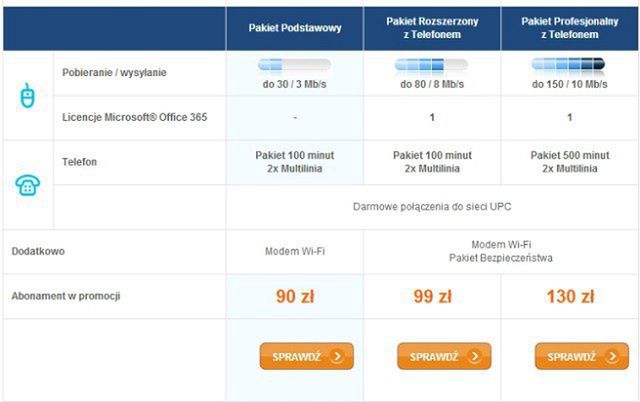Viewport: 640px width, 402px height.
Task: Click the 80 / 8 Mb/s speed bar
Action: coord(433,66)
